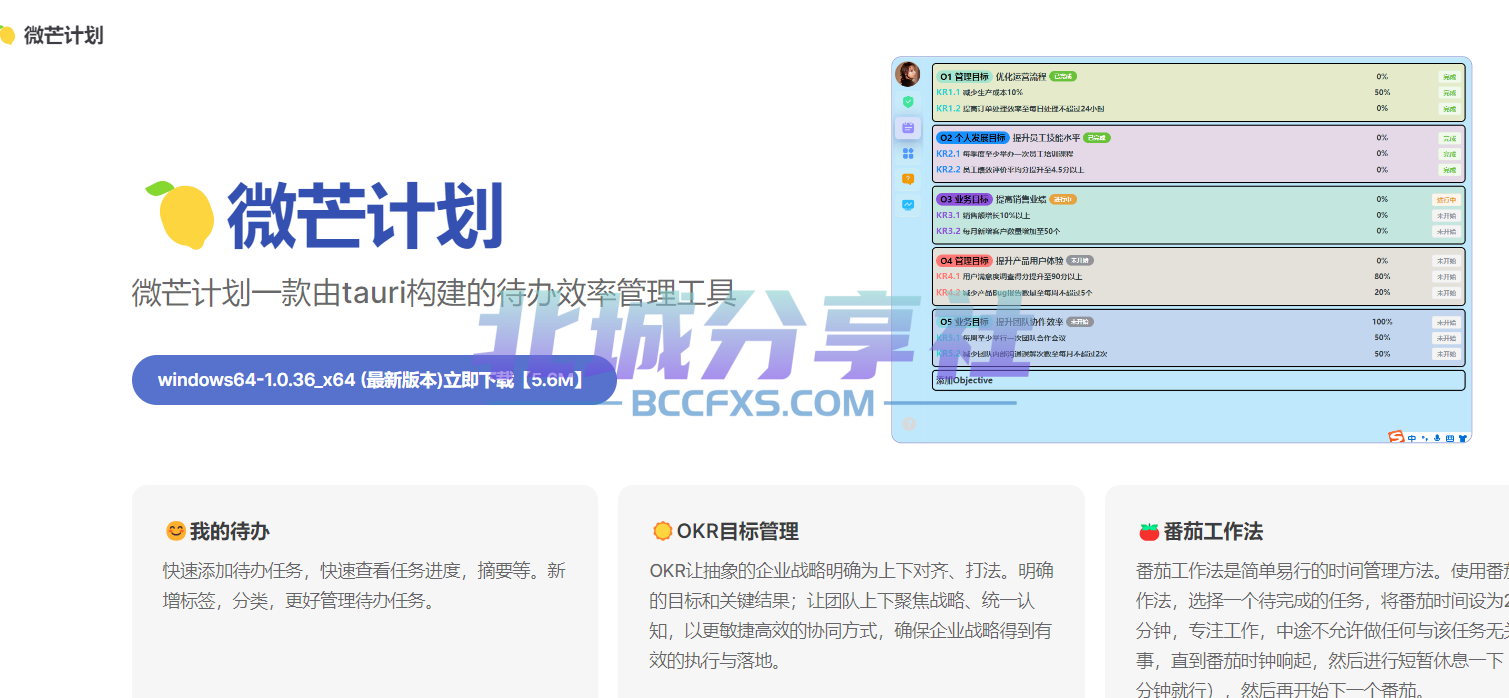
Task: Click the 完成 button for KR1.1
Action: click(1448, 93)
